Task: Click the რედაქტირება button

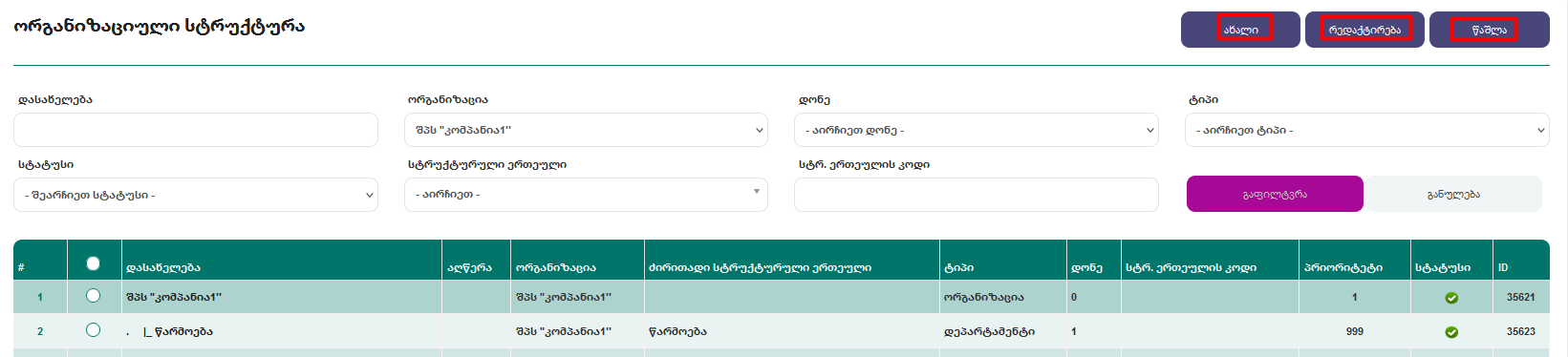Action: click(1364, 30)
